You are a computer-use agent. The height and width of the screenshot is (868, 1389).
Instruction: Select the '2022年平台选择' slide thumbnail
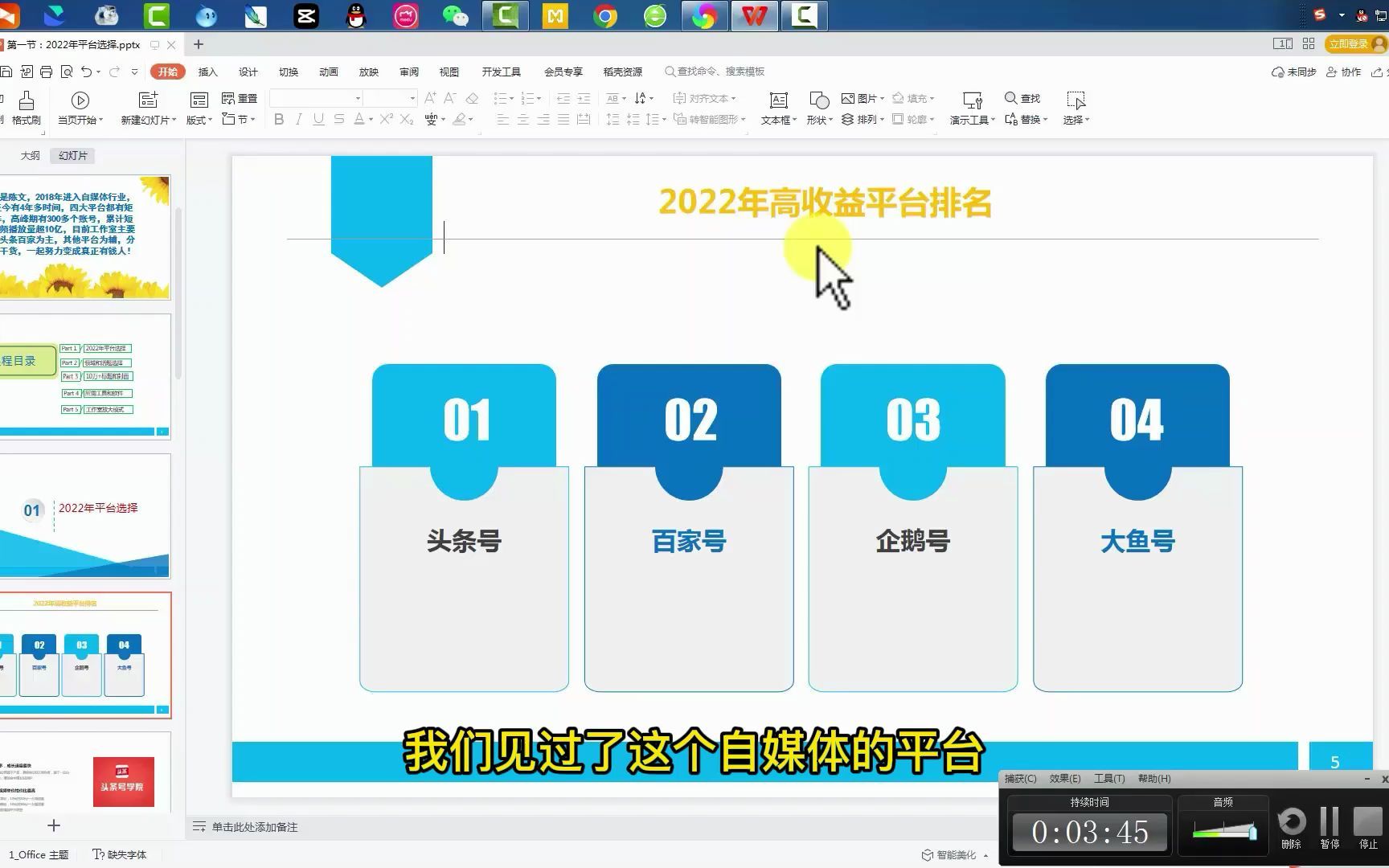[85, 515]
